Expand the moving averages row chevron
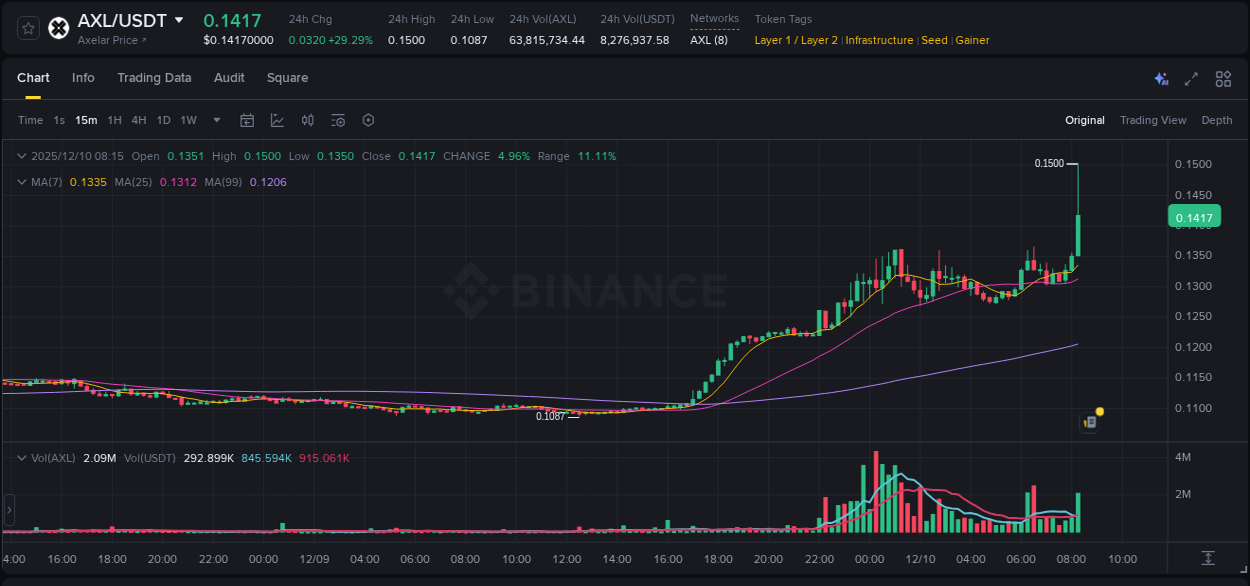The image size is (1250, 586). click(20, 182)
